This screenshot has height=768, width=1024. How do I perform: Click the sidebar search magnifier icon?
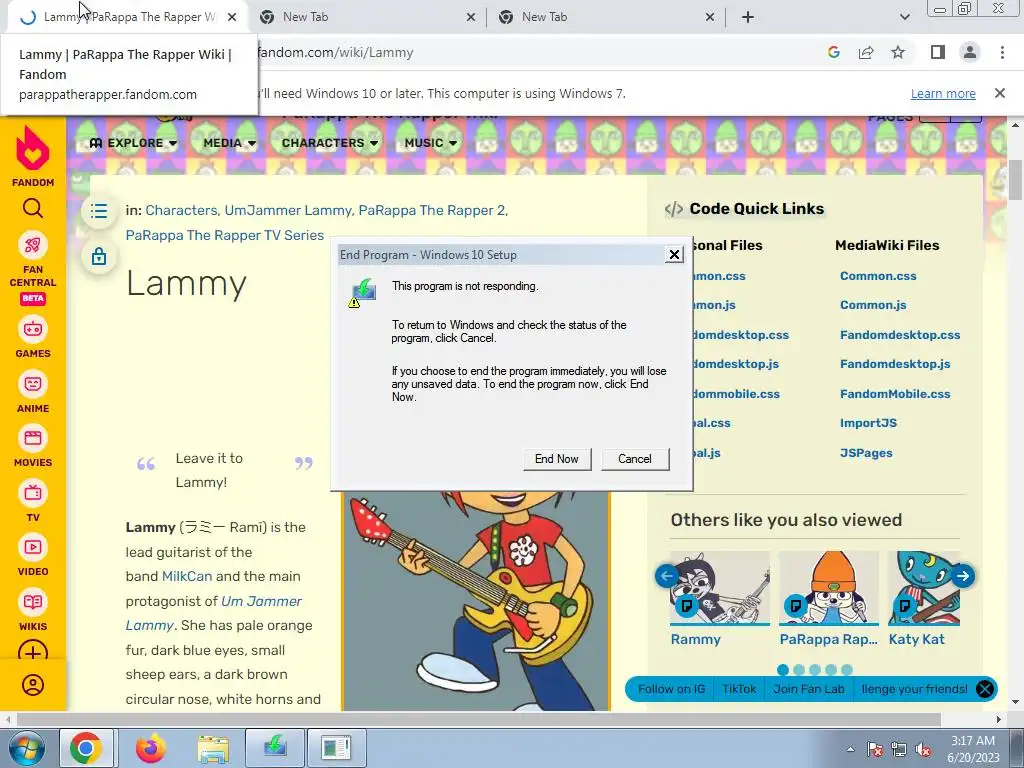pyautogui.click(x=33, y=208)
